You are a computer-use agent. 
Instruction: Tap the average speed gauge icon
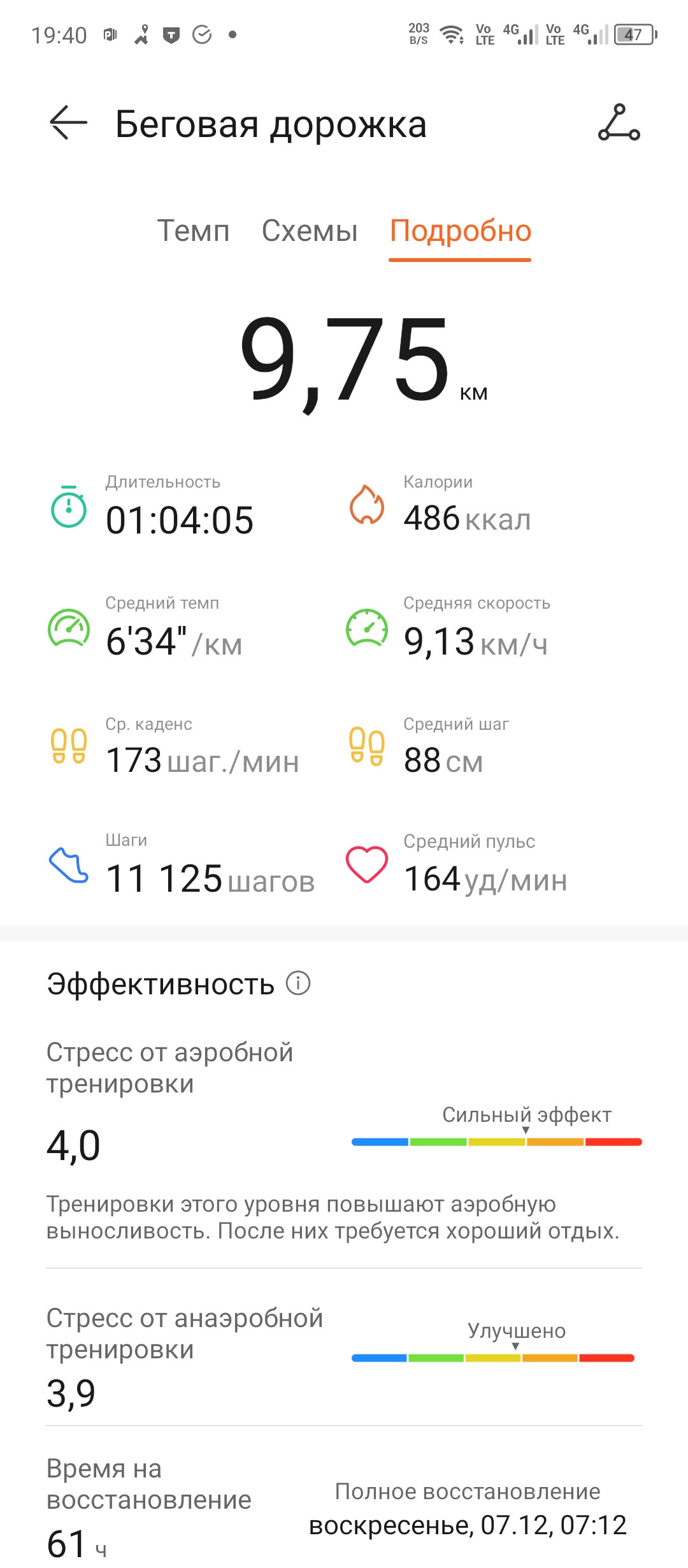pos(367,628)
